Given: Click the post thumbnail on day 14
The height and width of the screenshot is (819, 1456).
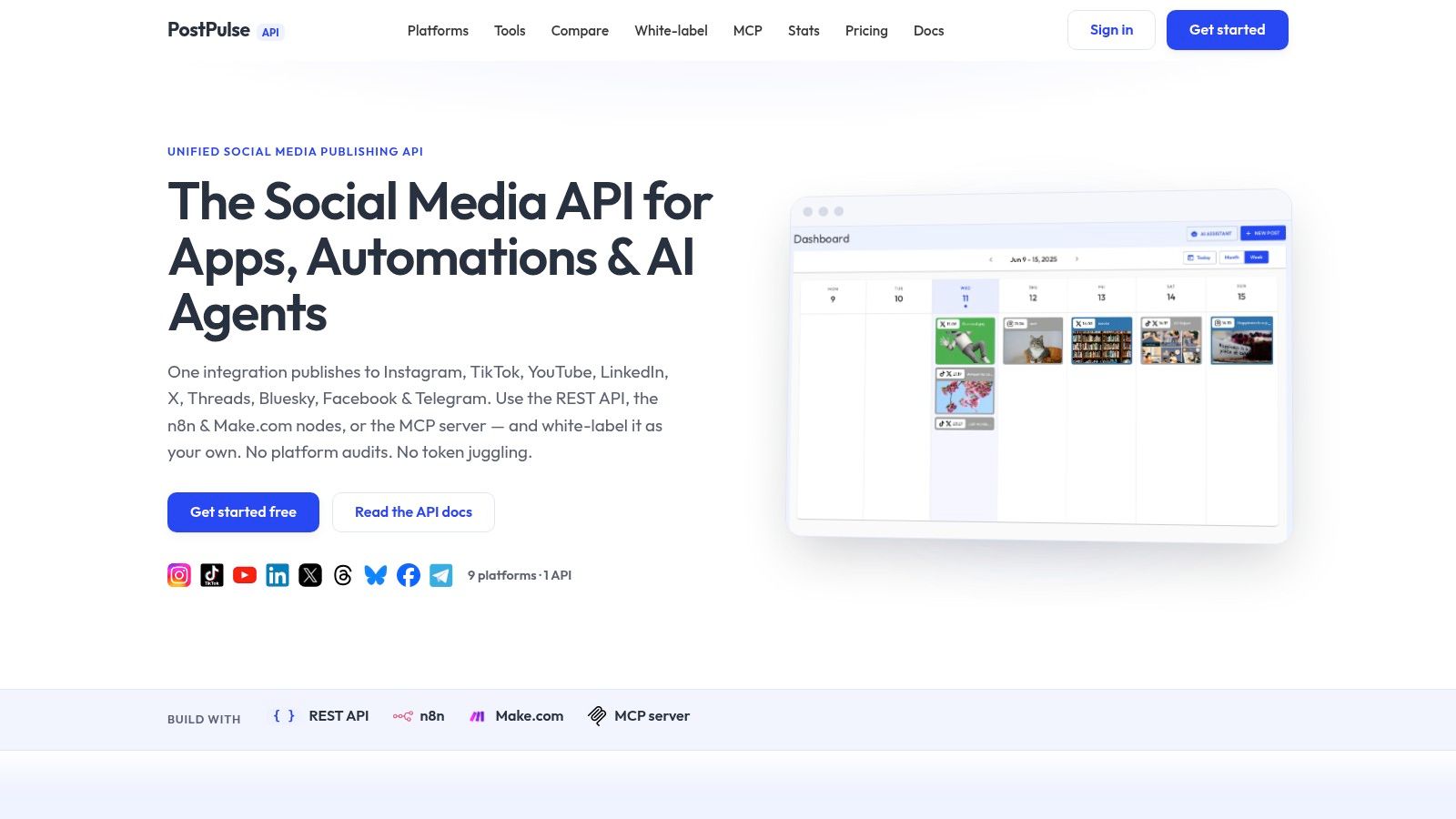Looking at the screenshot, I should tap(1171, 340).
